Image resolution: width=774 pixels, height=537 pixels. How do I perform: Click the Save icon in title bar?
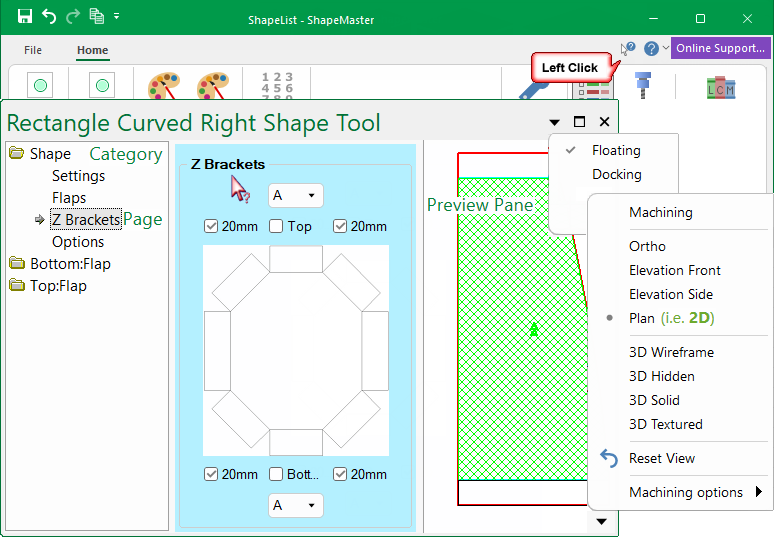(25, 17)
